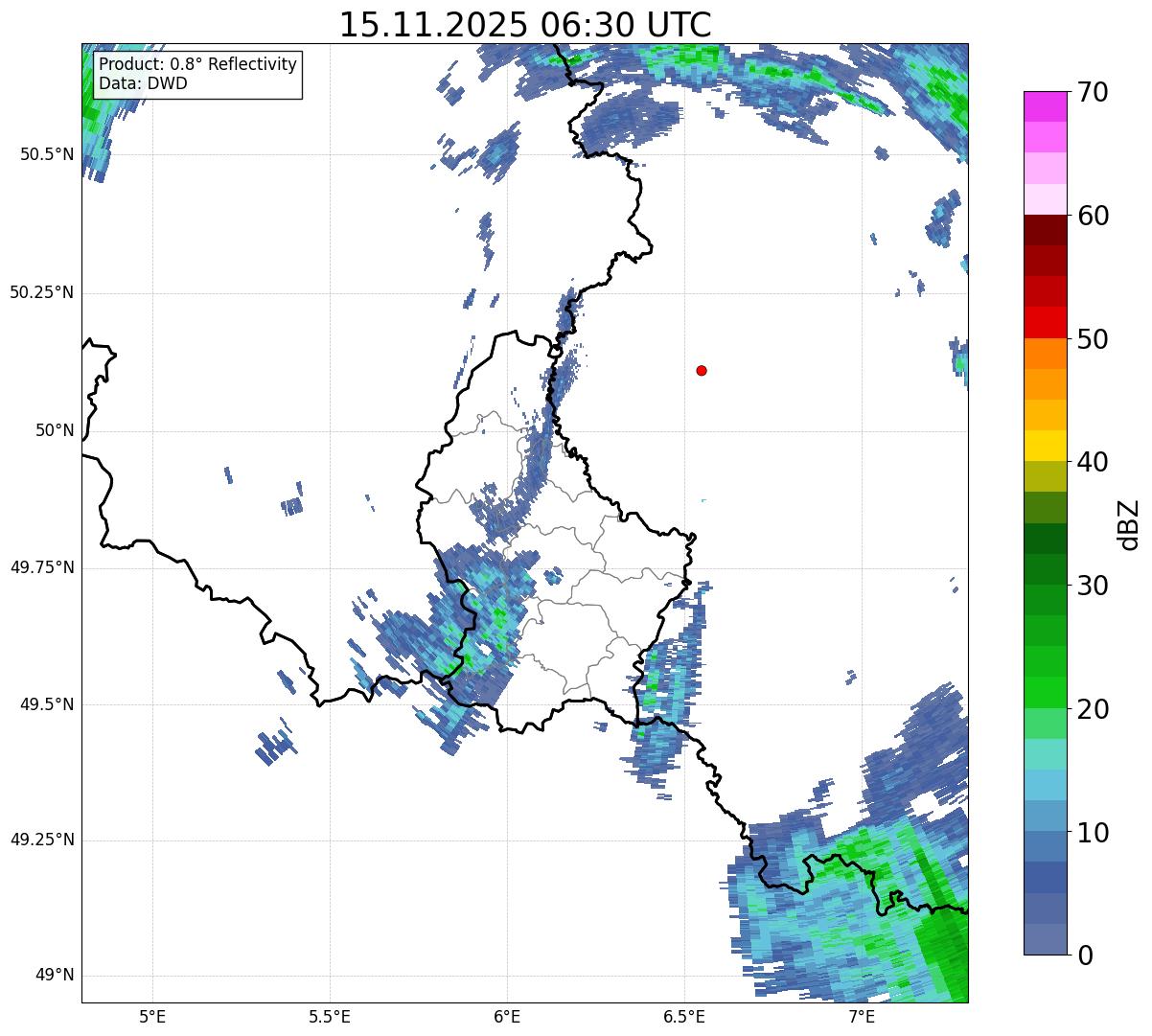Image resolution: width=1152 pixels, height=1036 pixels.
Task: Click the 50°N latitude label
Action: [55, 430]
